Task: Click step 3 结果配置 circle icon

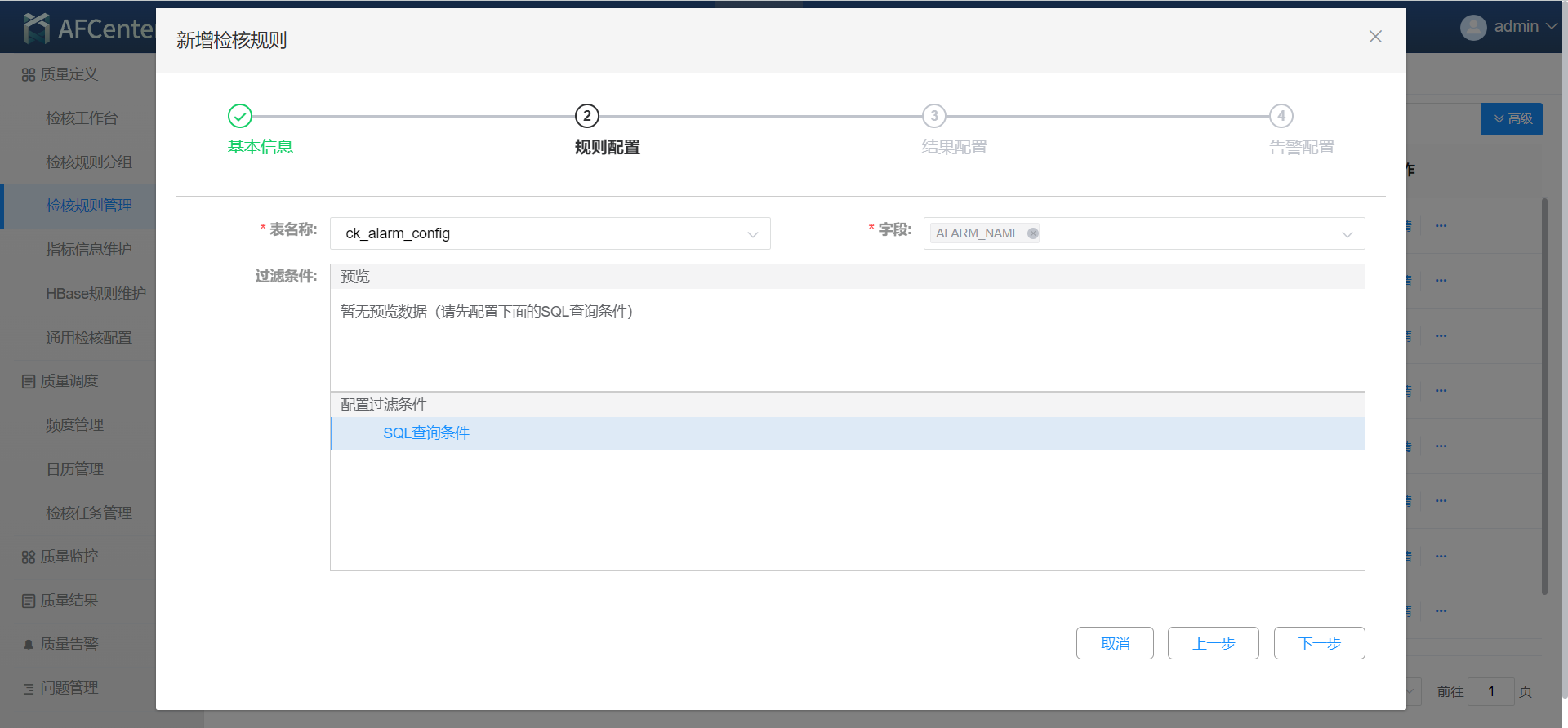Action: tap(934, 117)
